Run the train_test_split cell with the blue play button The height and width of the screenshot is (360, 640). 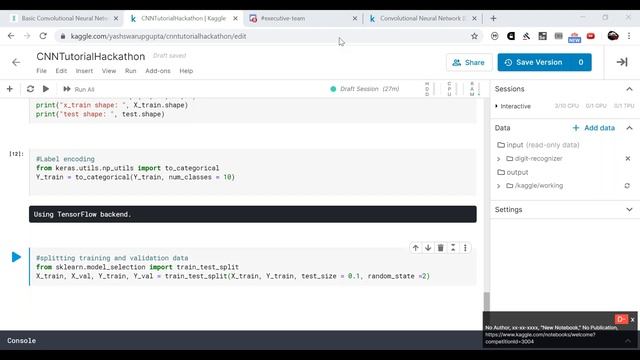(16, 257)
